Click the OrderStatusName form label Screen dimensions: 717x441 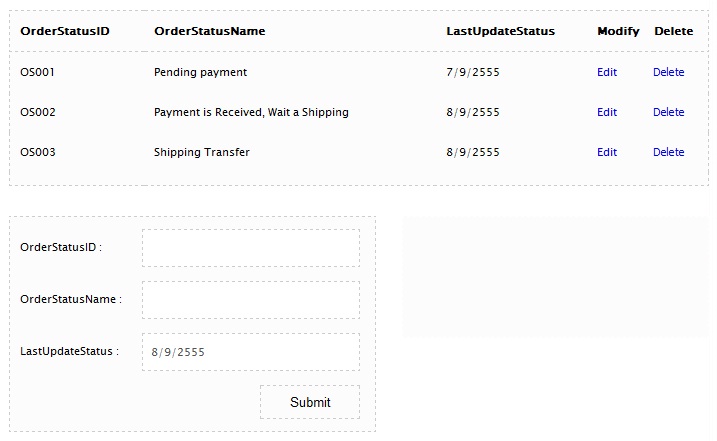click(70, 299)
